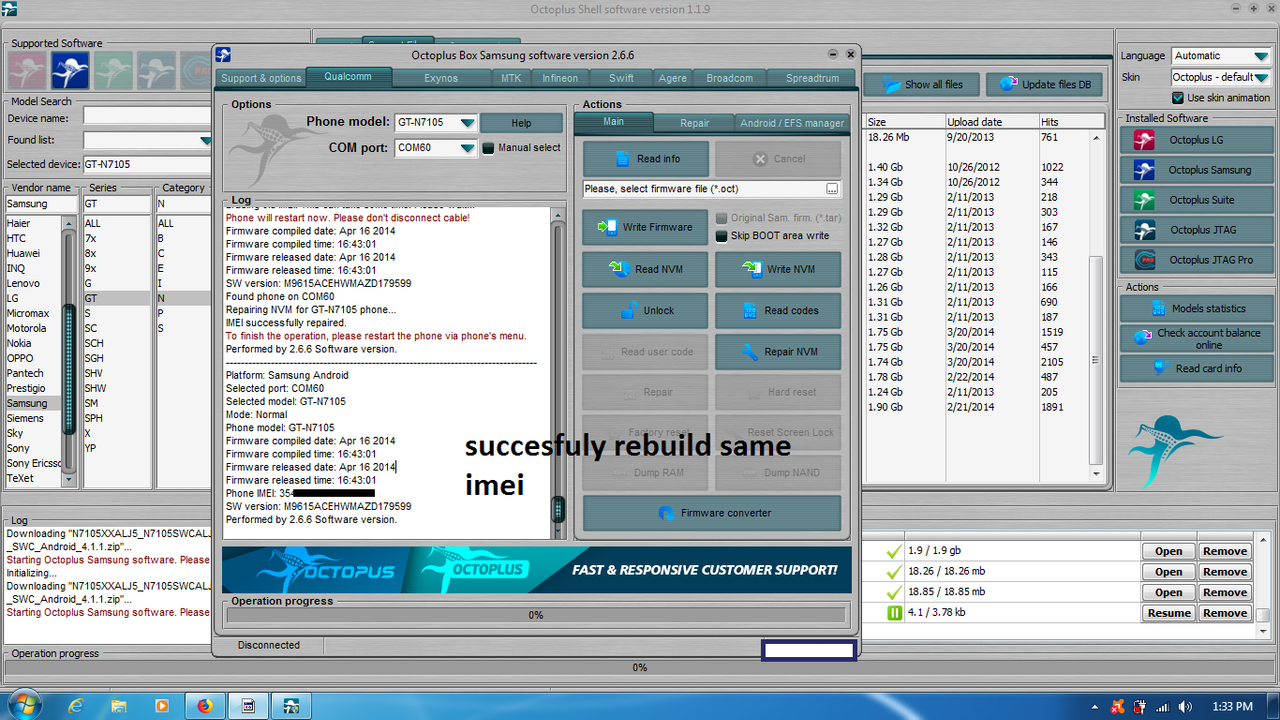Viewport: 1280px width, 720px height.
Task: Click the blue Samsung icon under Supported Software
Action: [70, 70]
